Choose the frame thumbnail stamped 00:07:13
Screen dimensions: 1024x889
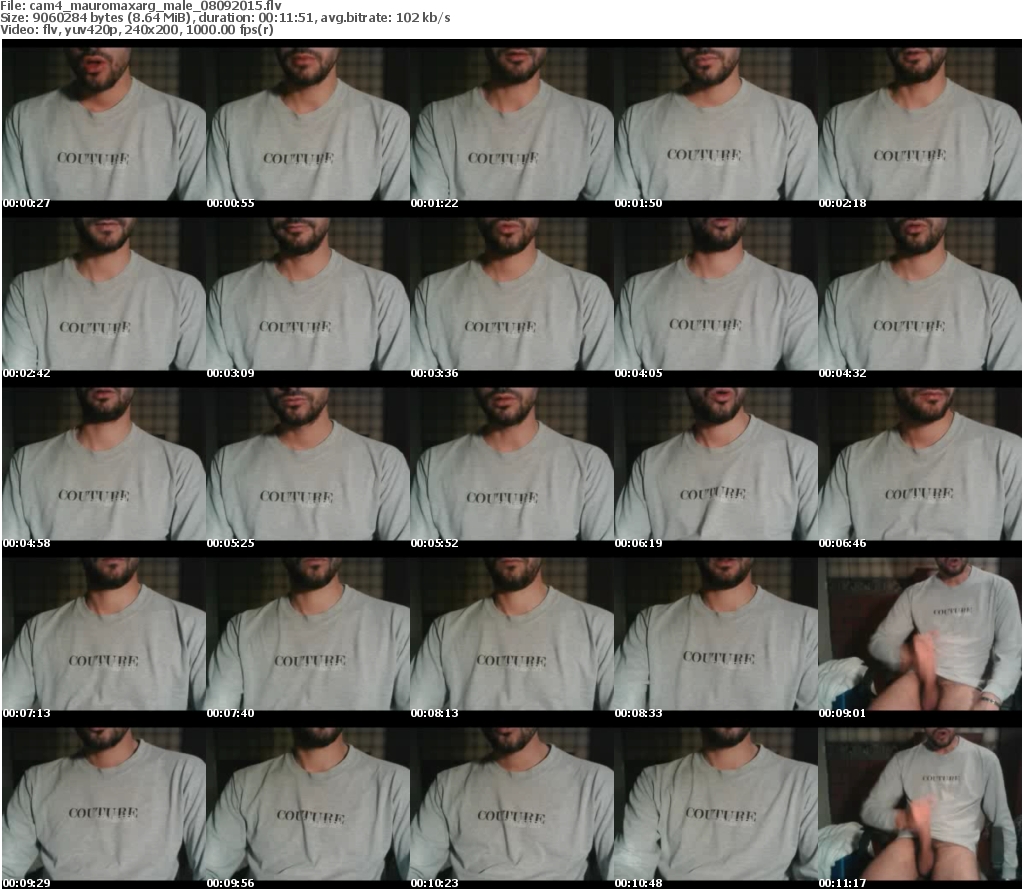point(104,634)
